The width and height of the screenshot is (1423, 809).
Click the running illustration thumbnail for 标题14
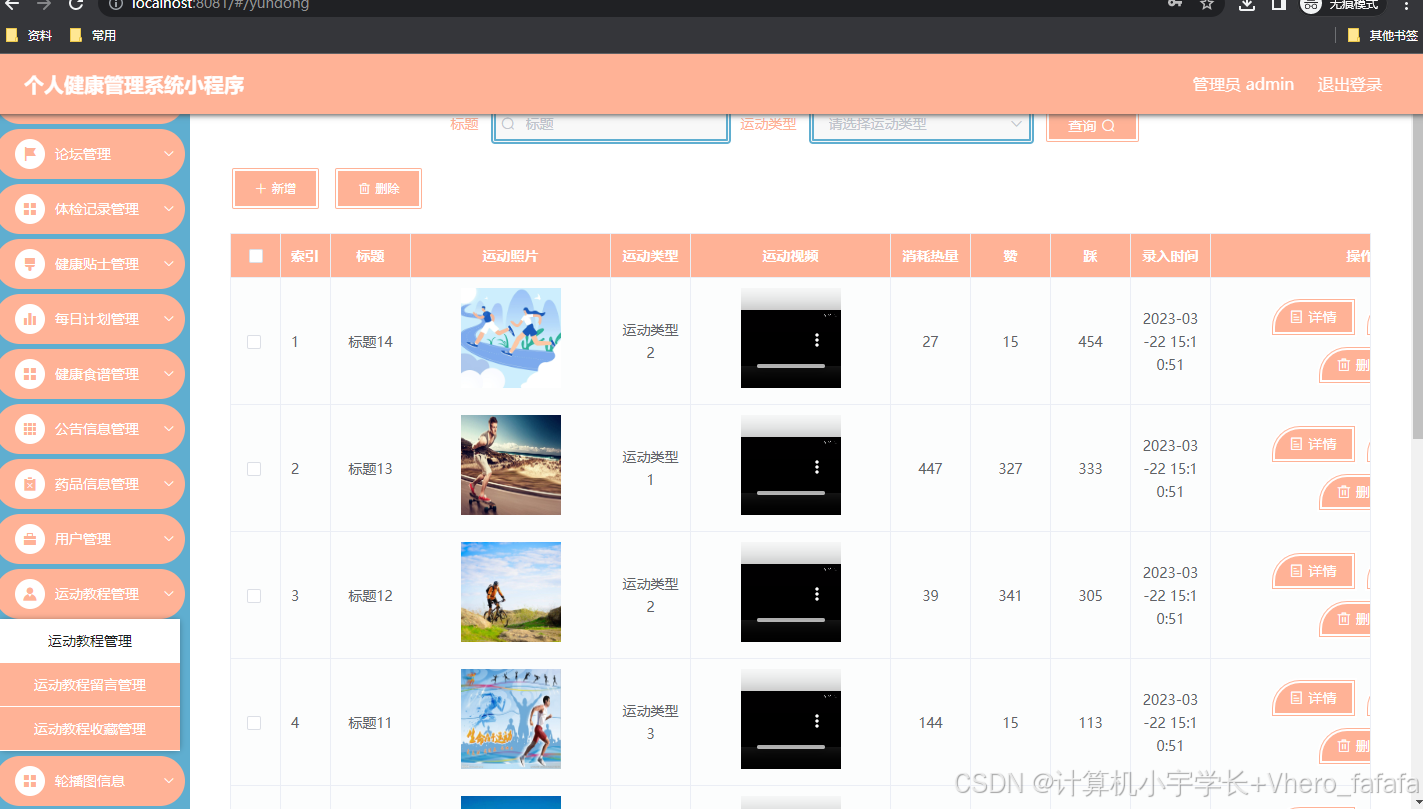pyautogui.click(x=511, y=338)
